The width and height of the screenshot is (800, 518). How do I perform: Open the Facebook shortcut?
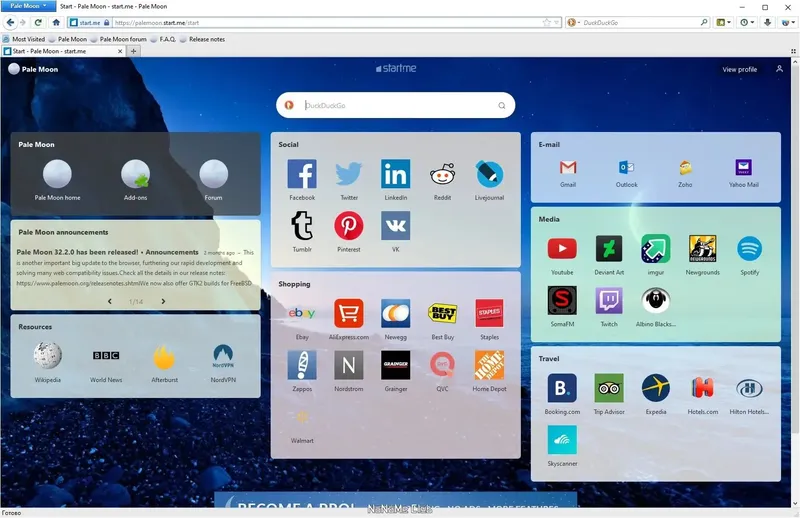(302, 174)
